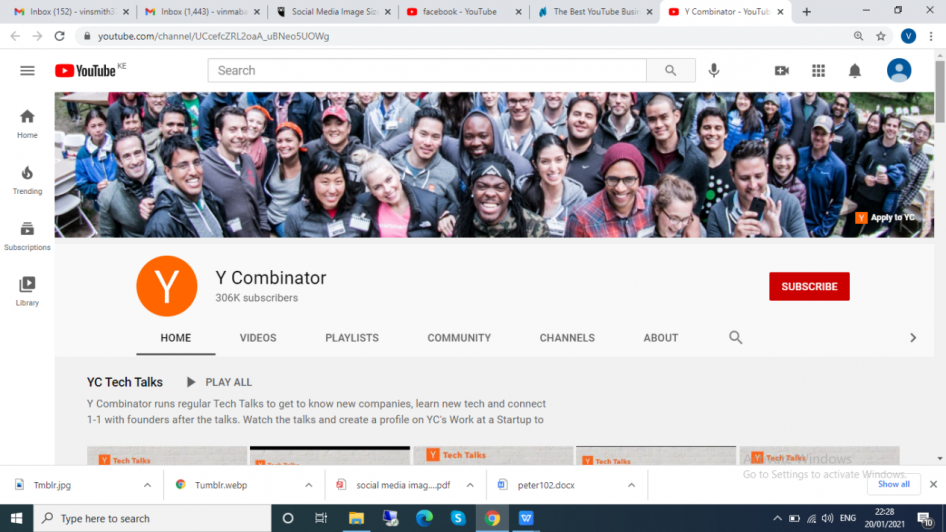Subscribe to Y Combinator channel
This screenshot has width=946, height=532.
(x=809, y=287)
